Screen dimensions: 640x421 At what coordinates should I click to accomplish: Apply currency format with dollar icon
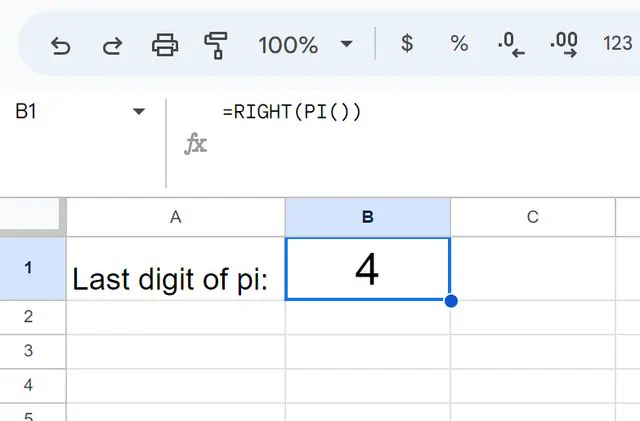(407, 43)
